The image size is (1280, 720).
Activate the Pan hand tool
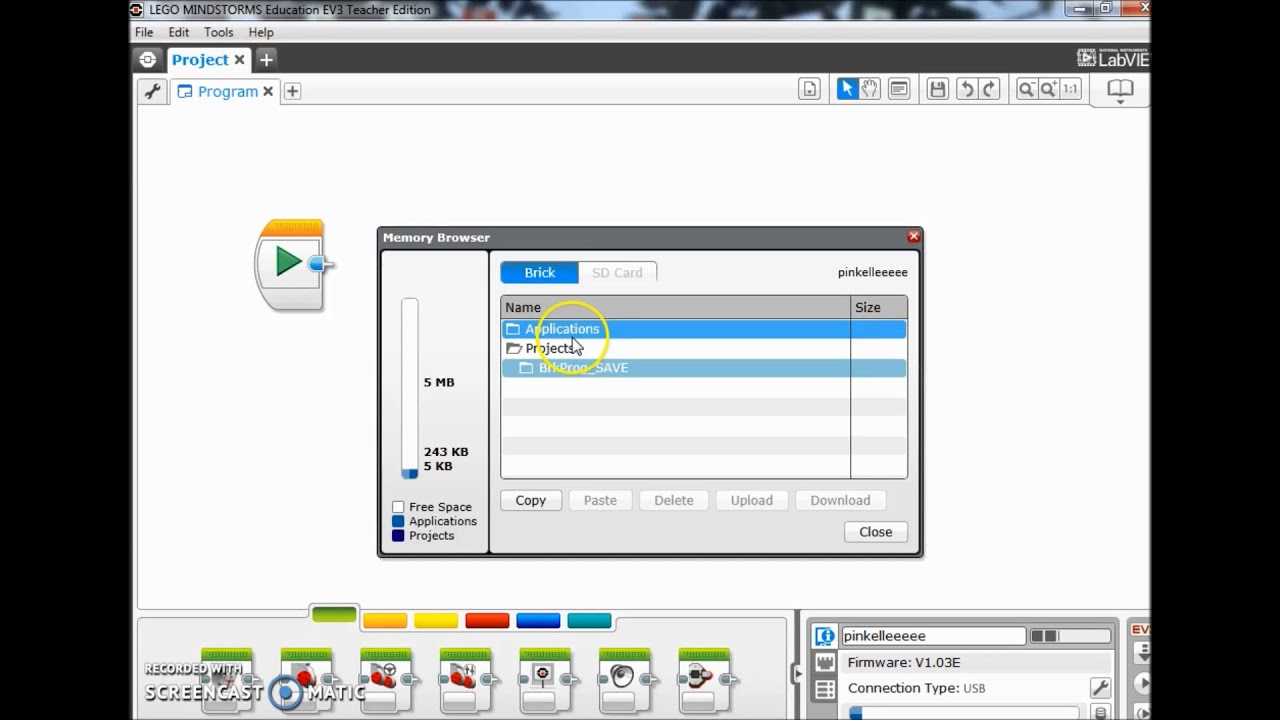(869, 89)
